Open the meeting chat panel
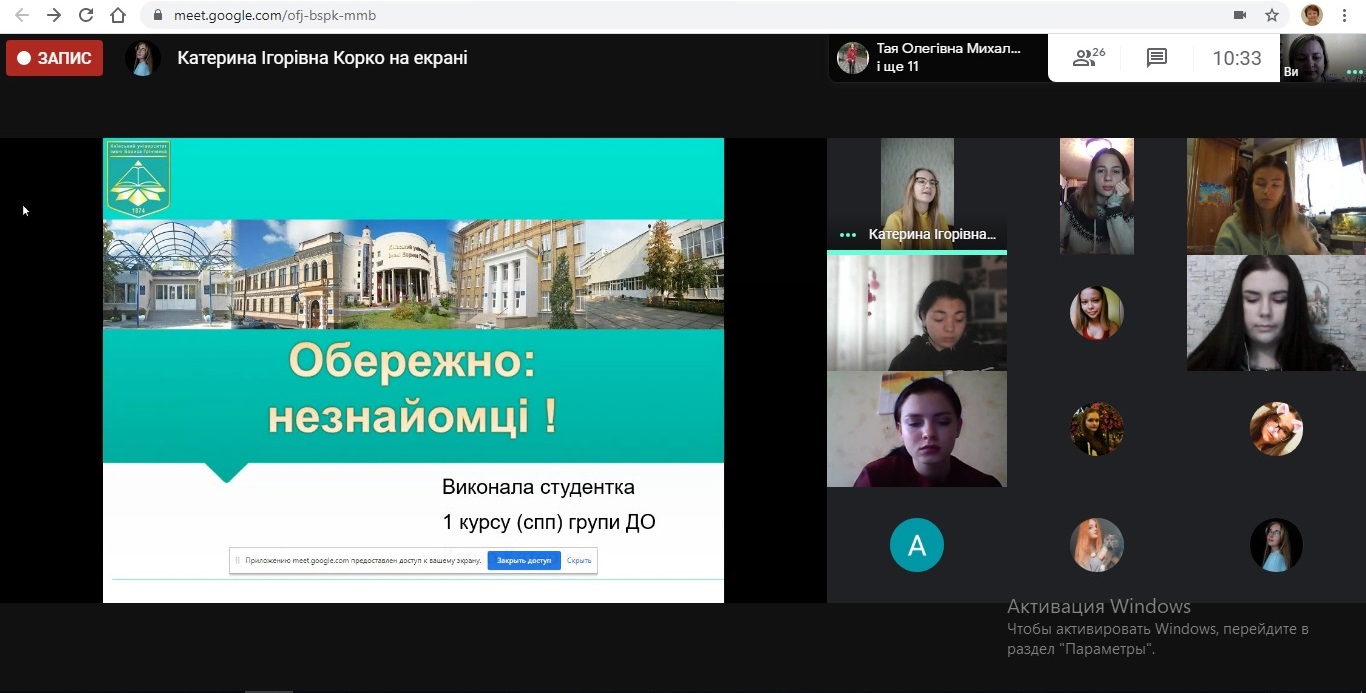 (x=1157, y=58)
